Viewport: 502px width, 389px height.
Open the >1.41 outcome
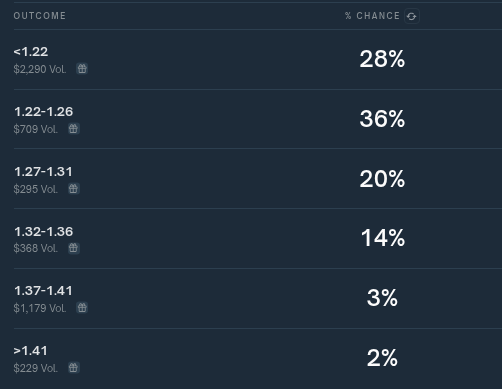click(x=31, y=351)
